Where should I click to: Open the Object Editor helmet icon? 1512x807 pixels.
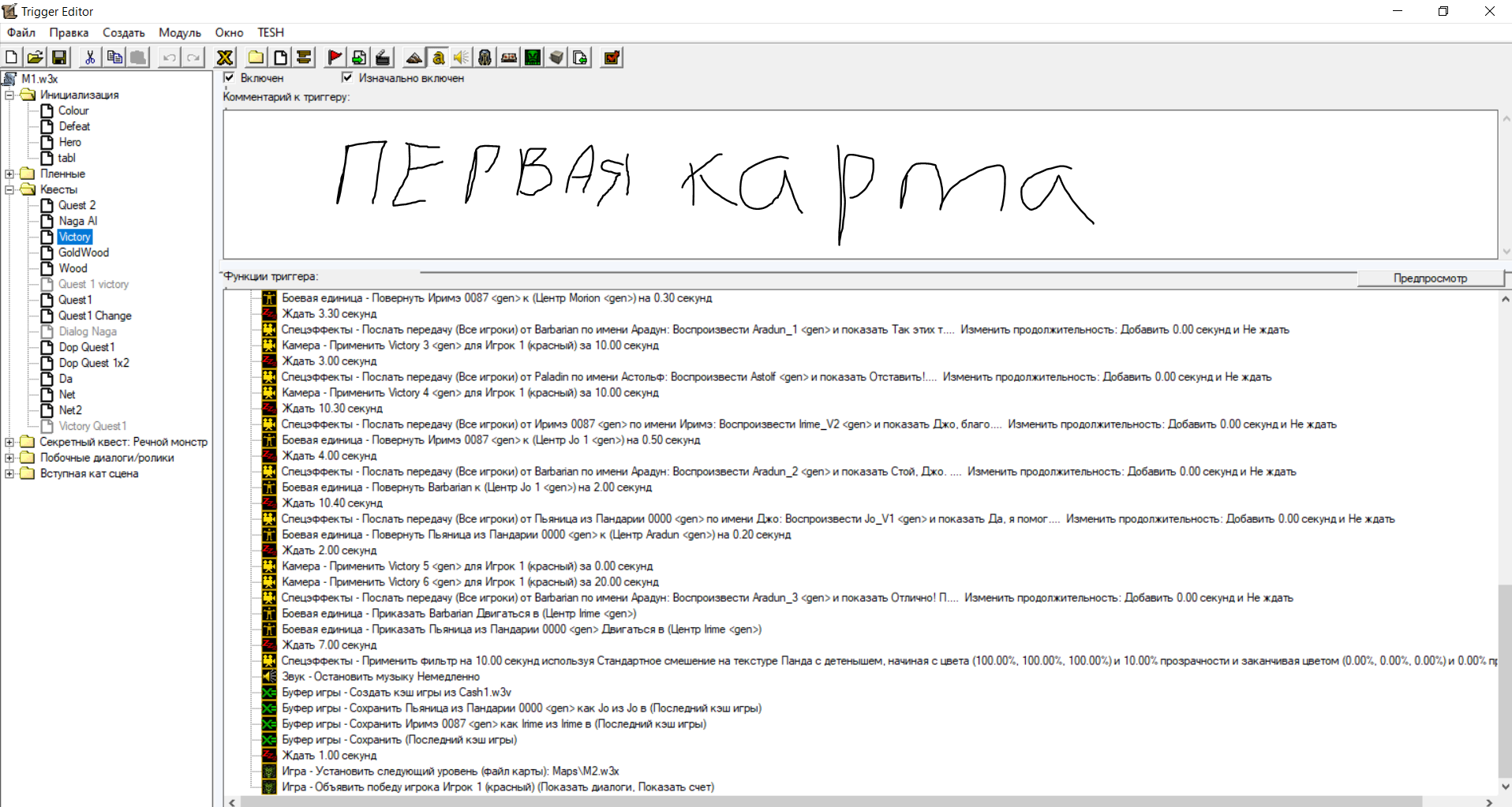[x=485, y=58]
